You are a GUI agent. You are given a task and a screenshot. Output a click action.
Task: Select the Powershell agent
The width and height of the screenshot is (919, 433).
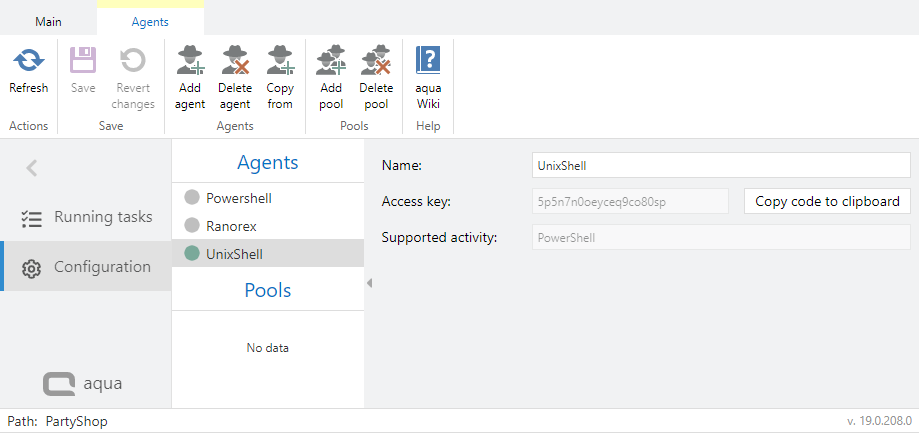238,198
